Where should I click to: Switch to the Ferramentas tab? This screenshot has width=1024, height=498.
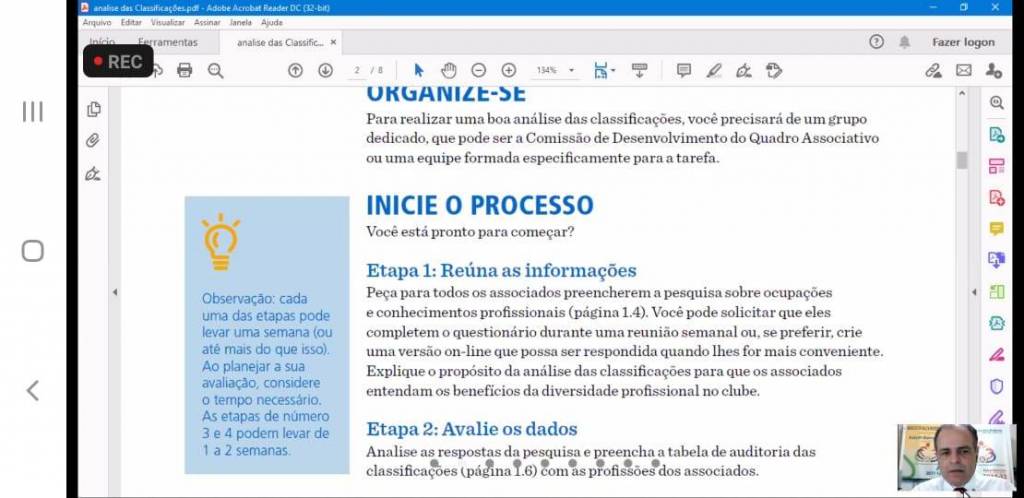[x=168, y=42]
